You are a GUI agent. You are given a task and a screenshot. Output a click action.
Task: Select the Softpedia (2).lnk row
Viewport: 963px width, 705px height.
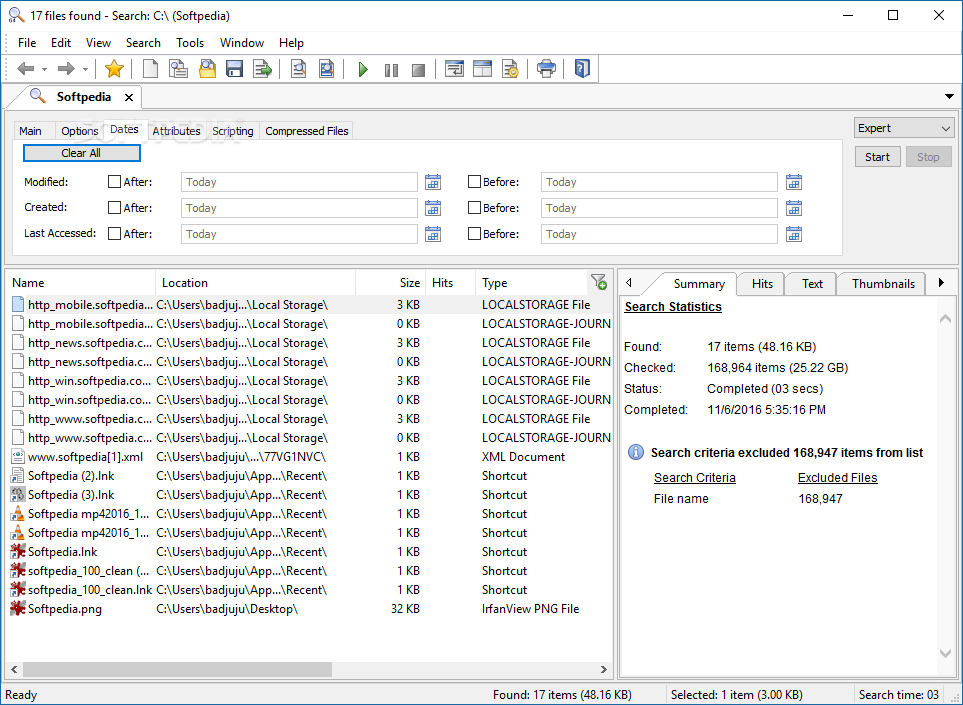point(311,476)
